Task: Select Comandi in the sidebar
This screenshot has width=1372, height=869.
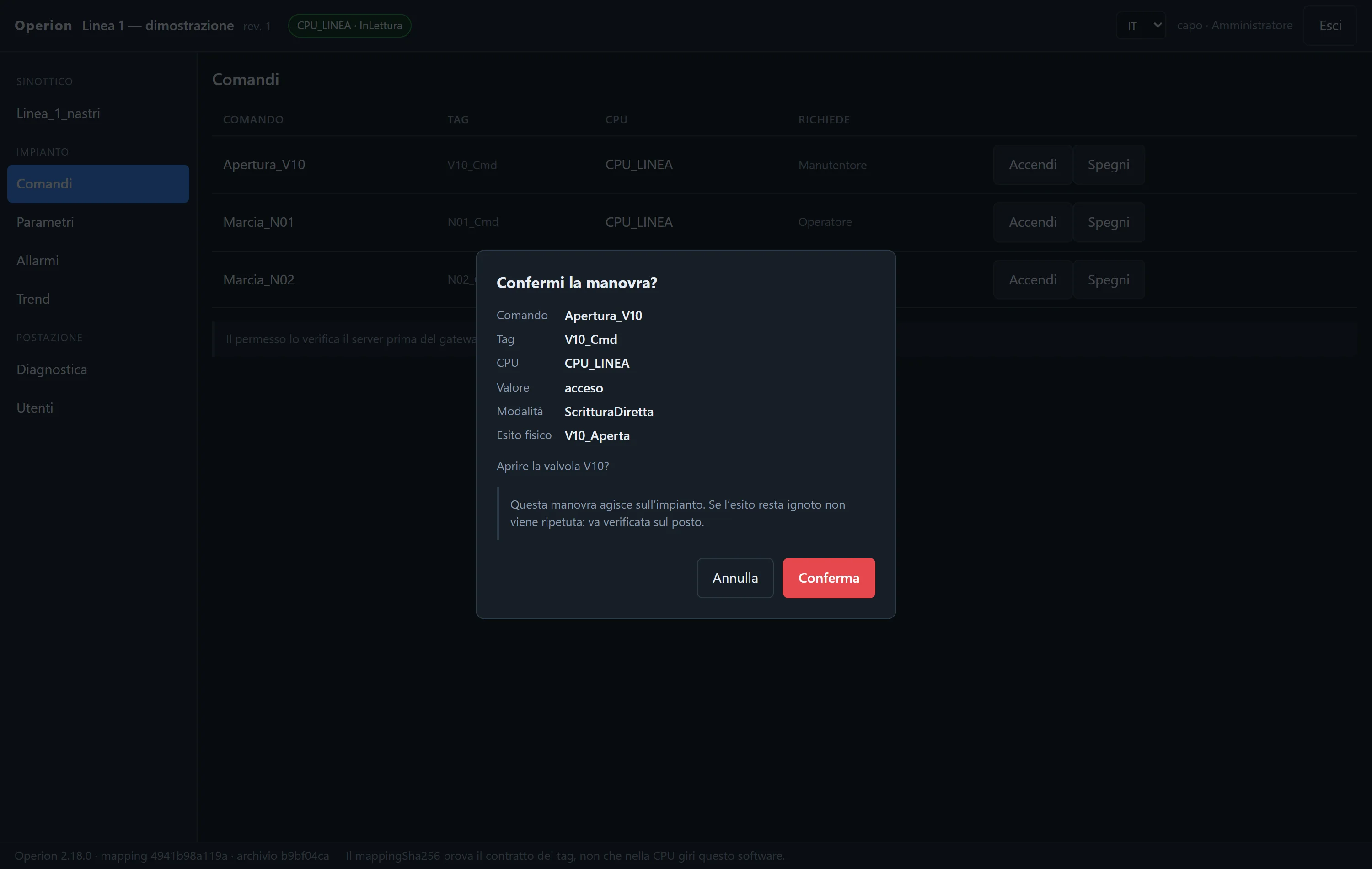Action: (98, 183)
